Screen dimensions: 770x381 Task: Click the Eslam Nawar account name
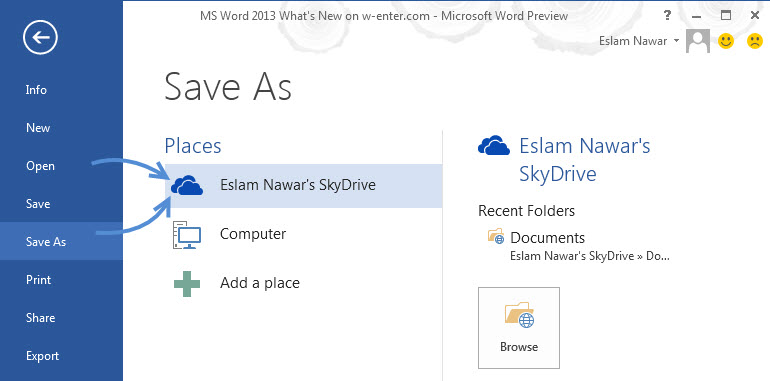[632, 41]
